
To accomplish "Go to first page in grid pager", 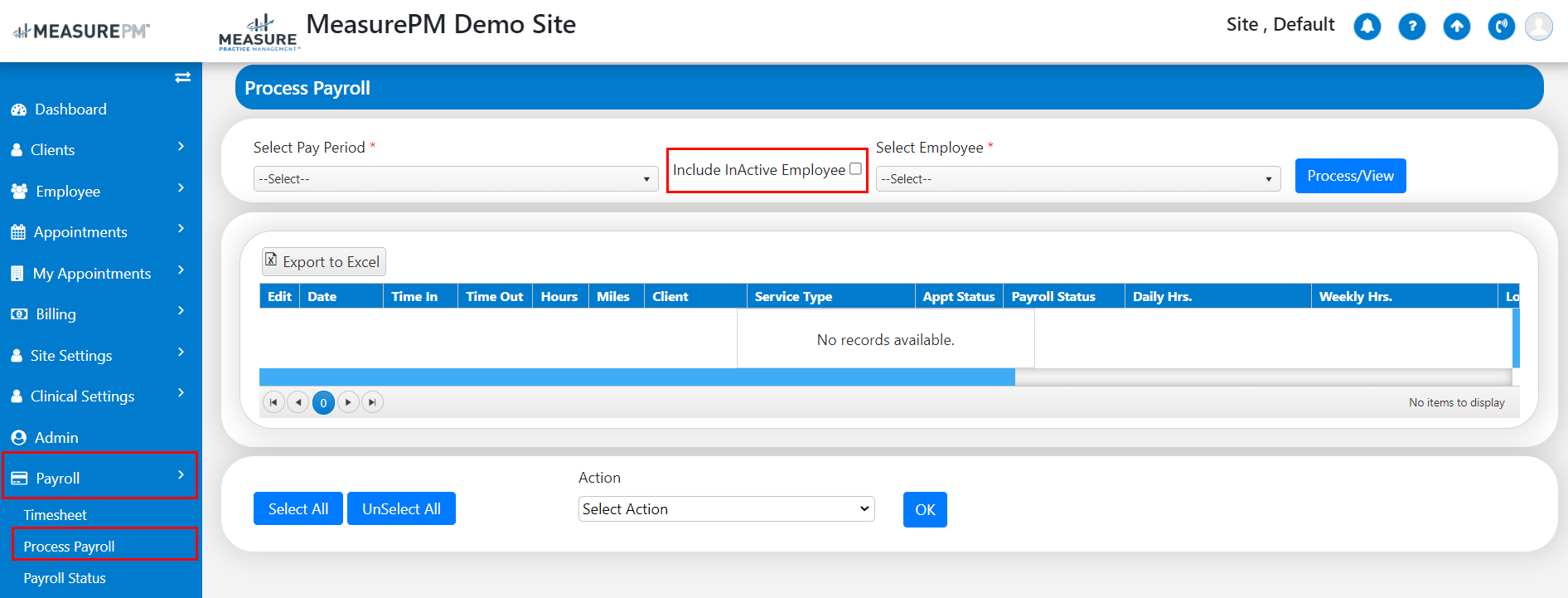I will pos(273,402).
